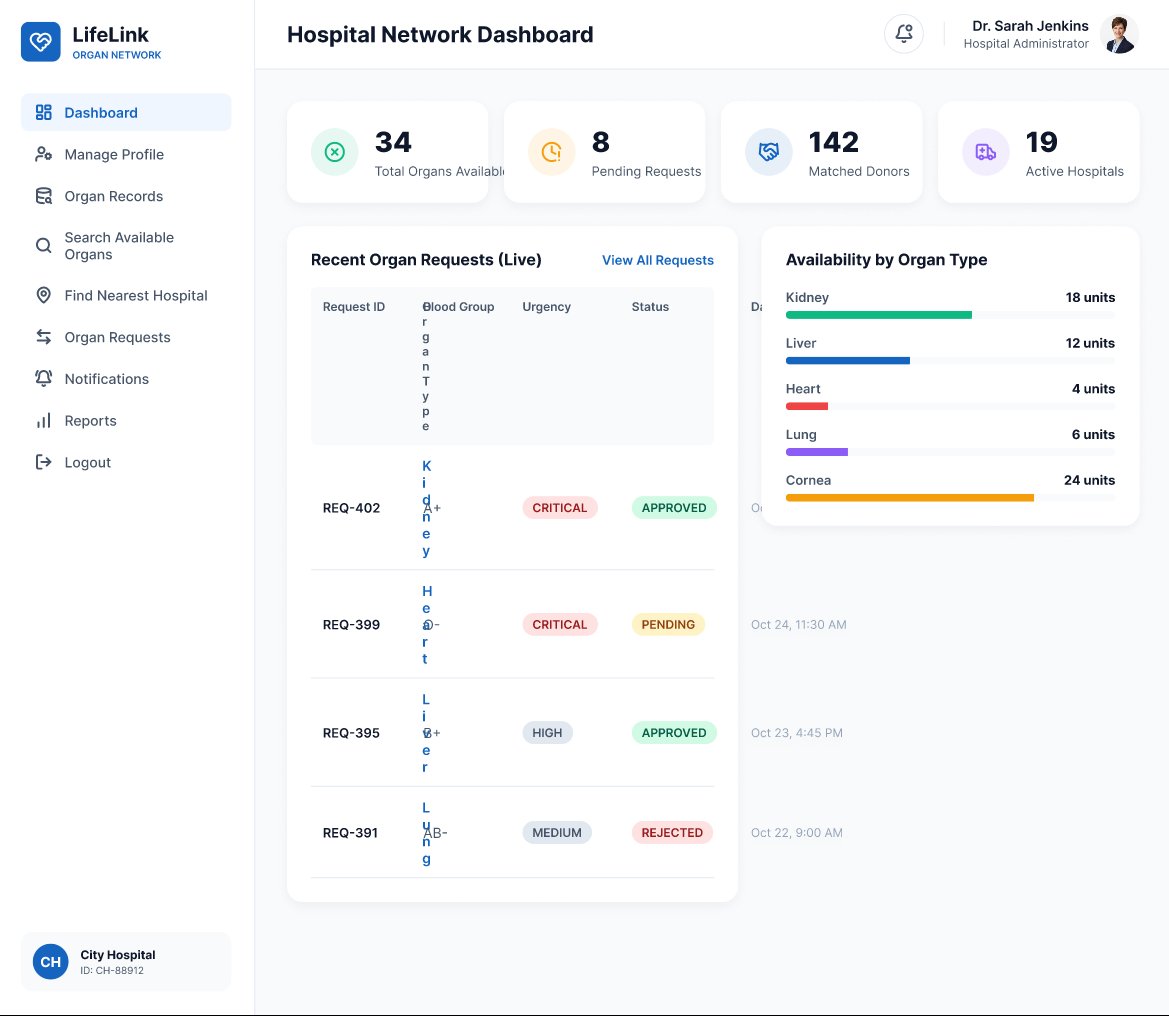Click the MEDIUM urgency badge for REQ-391

(557, 833)
